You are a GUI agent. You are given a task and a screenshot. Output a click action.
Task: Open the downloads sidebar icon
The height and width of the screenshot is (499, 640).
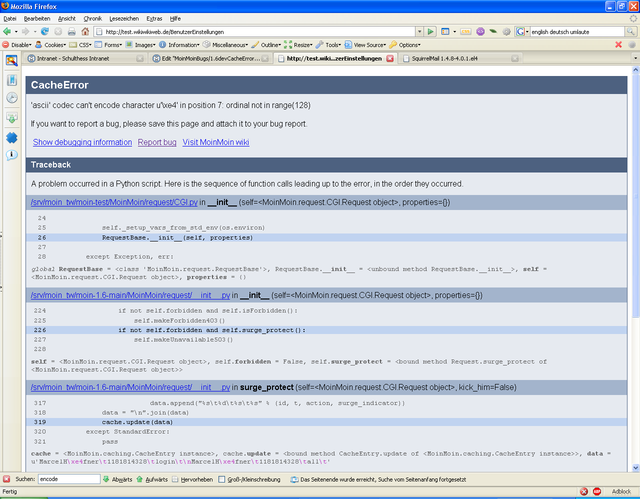tap(11, 117)
